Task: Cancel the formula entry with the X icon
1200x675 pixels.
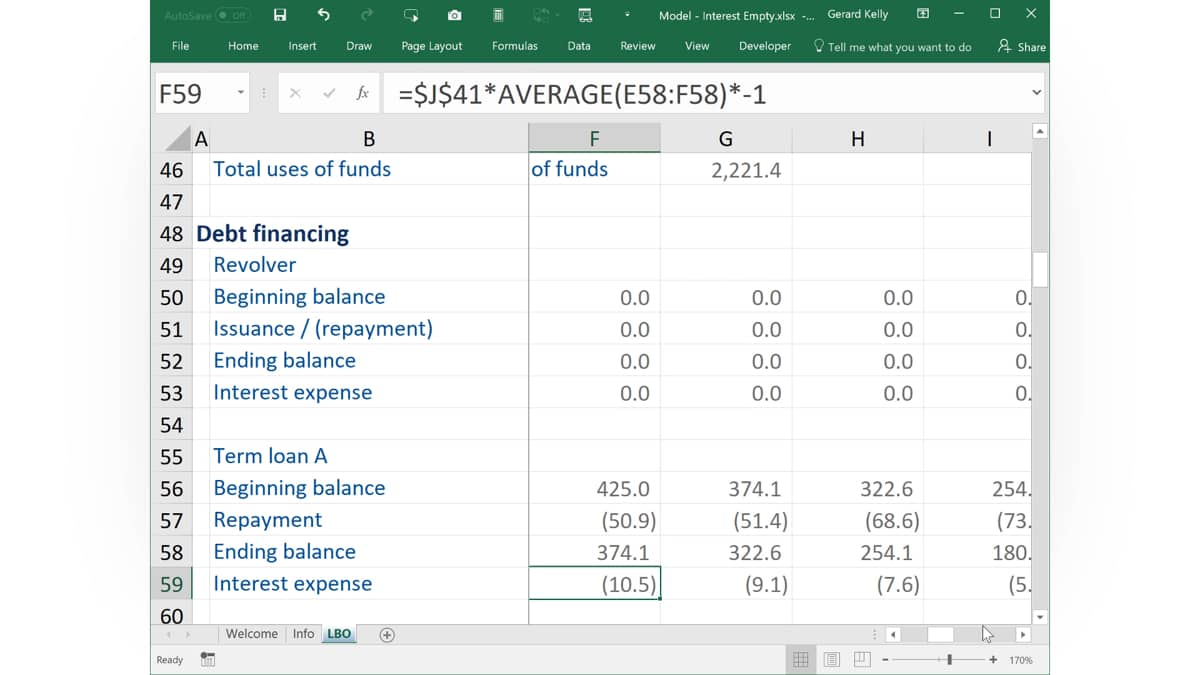Action: pyautogui.click(x=295, y=93)
